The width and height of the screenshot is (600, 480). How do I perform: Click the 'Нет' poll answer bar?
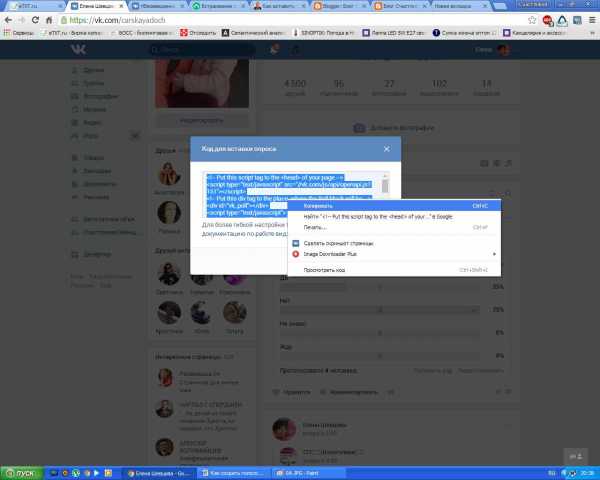pyautogui.click(x=380, y=310)
